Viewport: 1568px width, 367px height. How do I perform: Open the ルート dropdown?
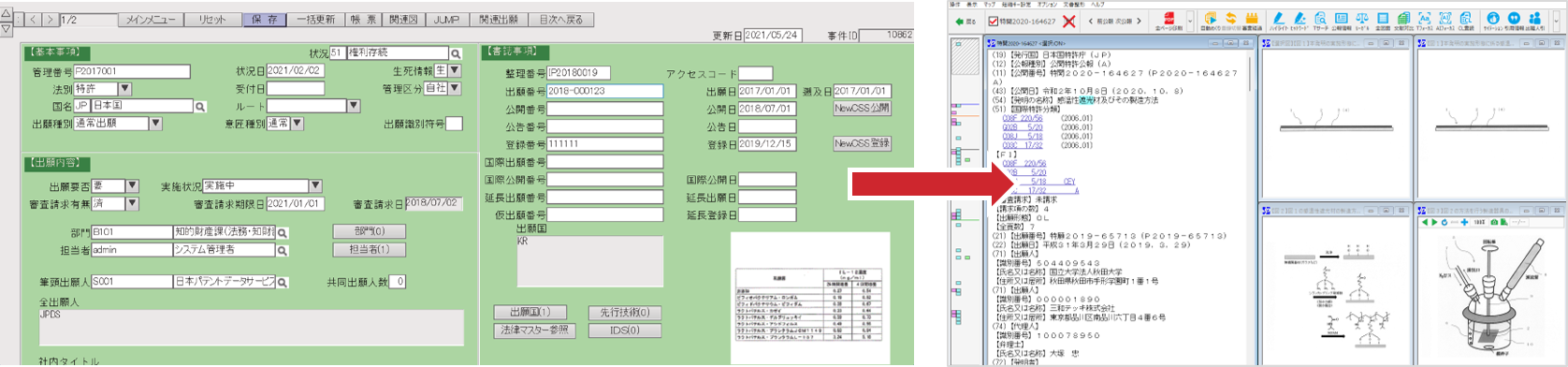tap(354, 106)
